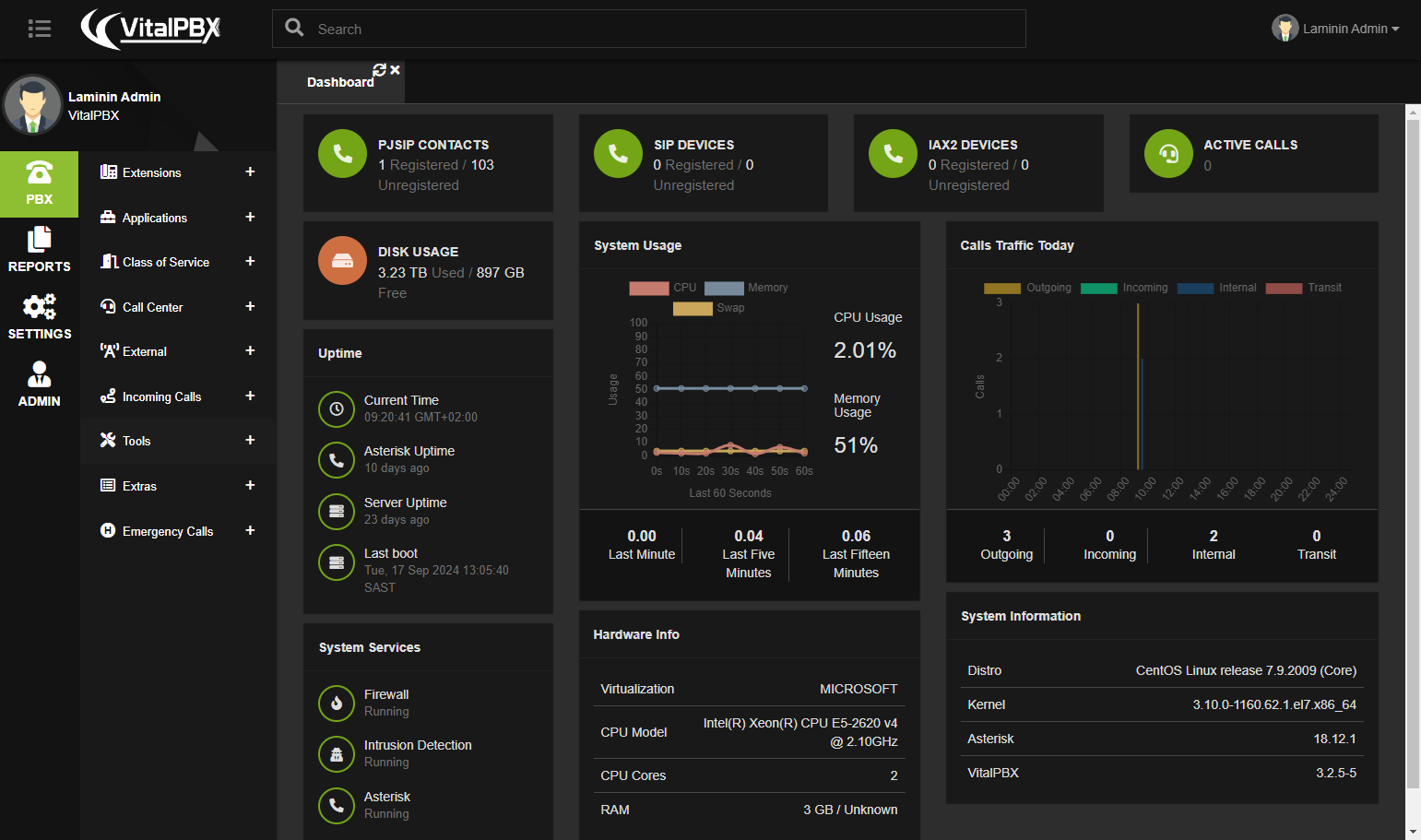The image size is (1421, 840).
Task: Click the Firewall flame icon
Action: tap(337, 703)
